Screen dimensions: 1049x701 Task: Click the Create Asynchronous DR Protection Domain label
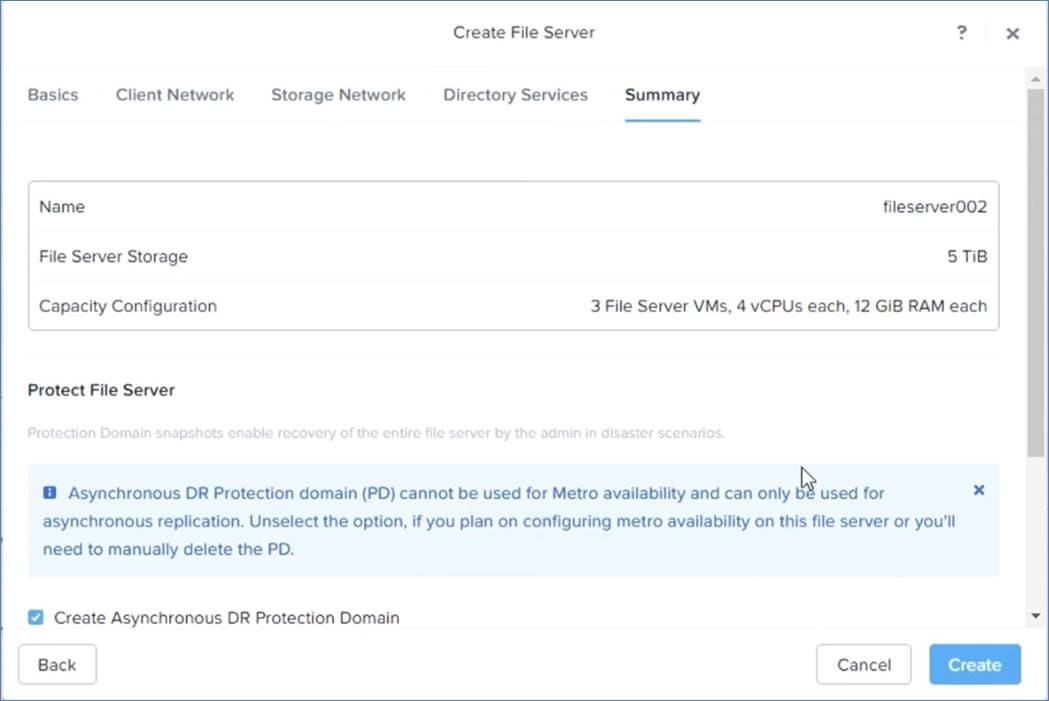pos(226,617)
